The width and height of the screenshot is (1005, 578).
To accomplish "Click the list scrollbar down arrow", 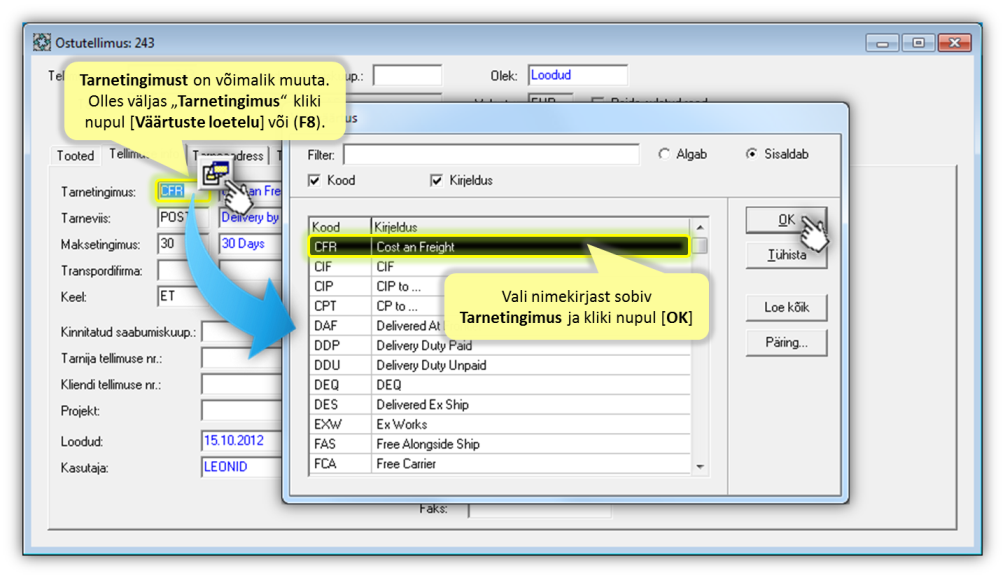I will coord(700,467).
